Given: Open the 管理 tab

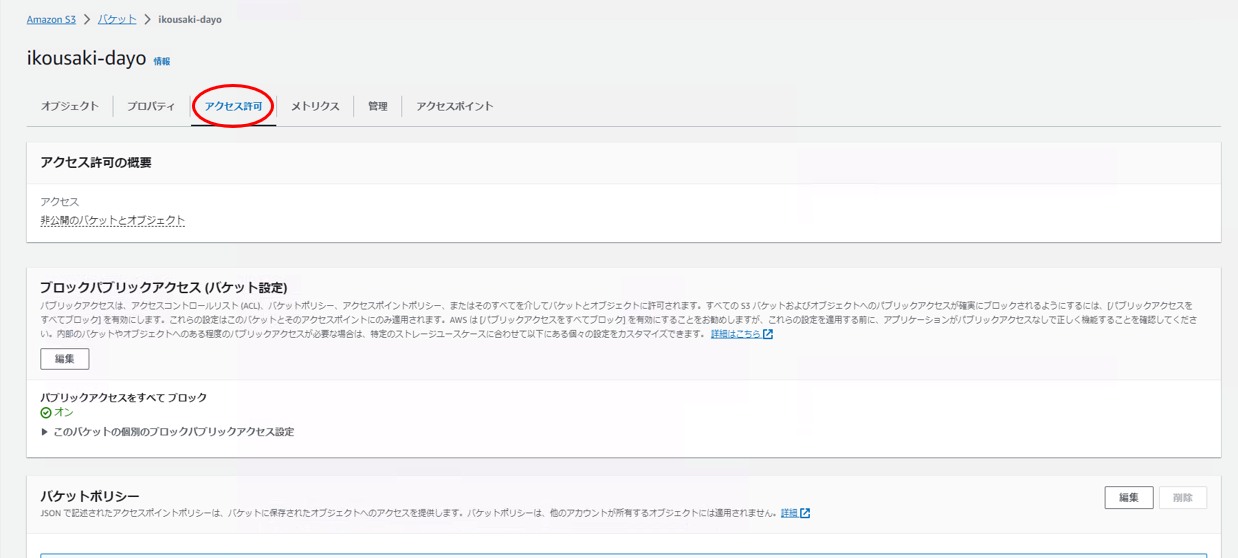Looking at the screenshot, I should (377, 106).
